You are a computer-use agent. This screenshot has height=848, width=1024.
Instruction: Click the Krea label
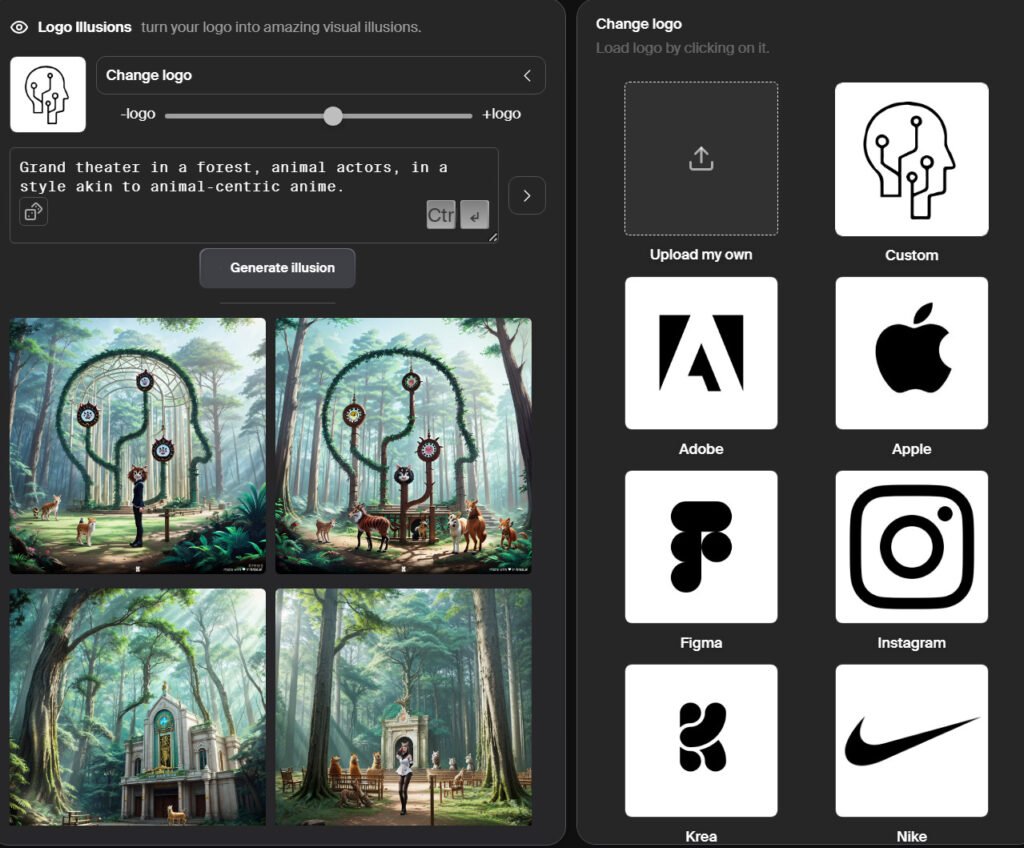701,836
